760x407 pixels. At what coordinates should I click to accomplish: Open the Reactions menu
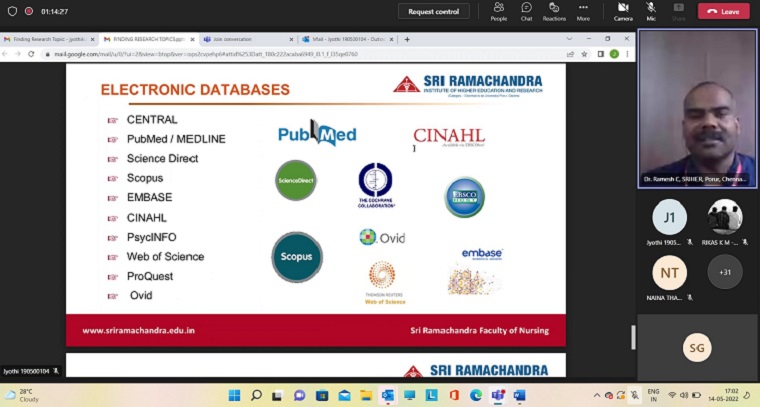554,11
